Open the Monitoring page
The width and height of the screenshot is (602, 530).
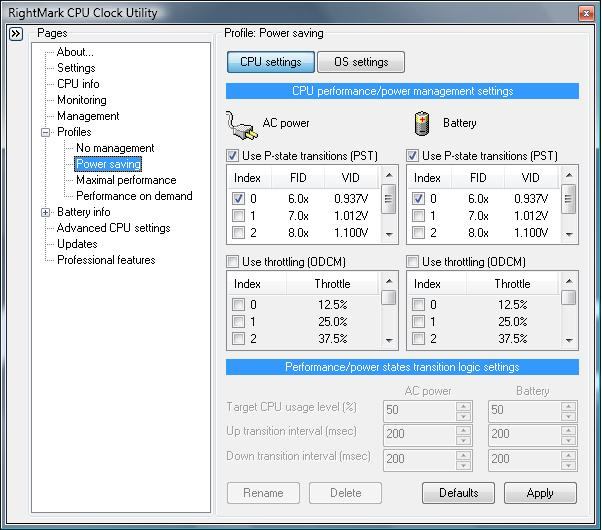click(x=82, y=100)
